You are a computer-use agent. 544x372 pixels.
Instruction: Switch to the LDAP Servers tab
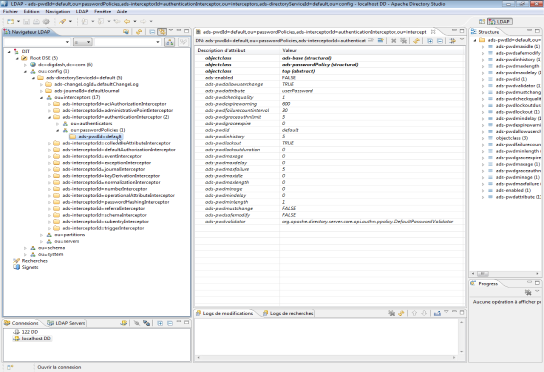(x=66, y=323)
